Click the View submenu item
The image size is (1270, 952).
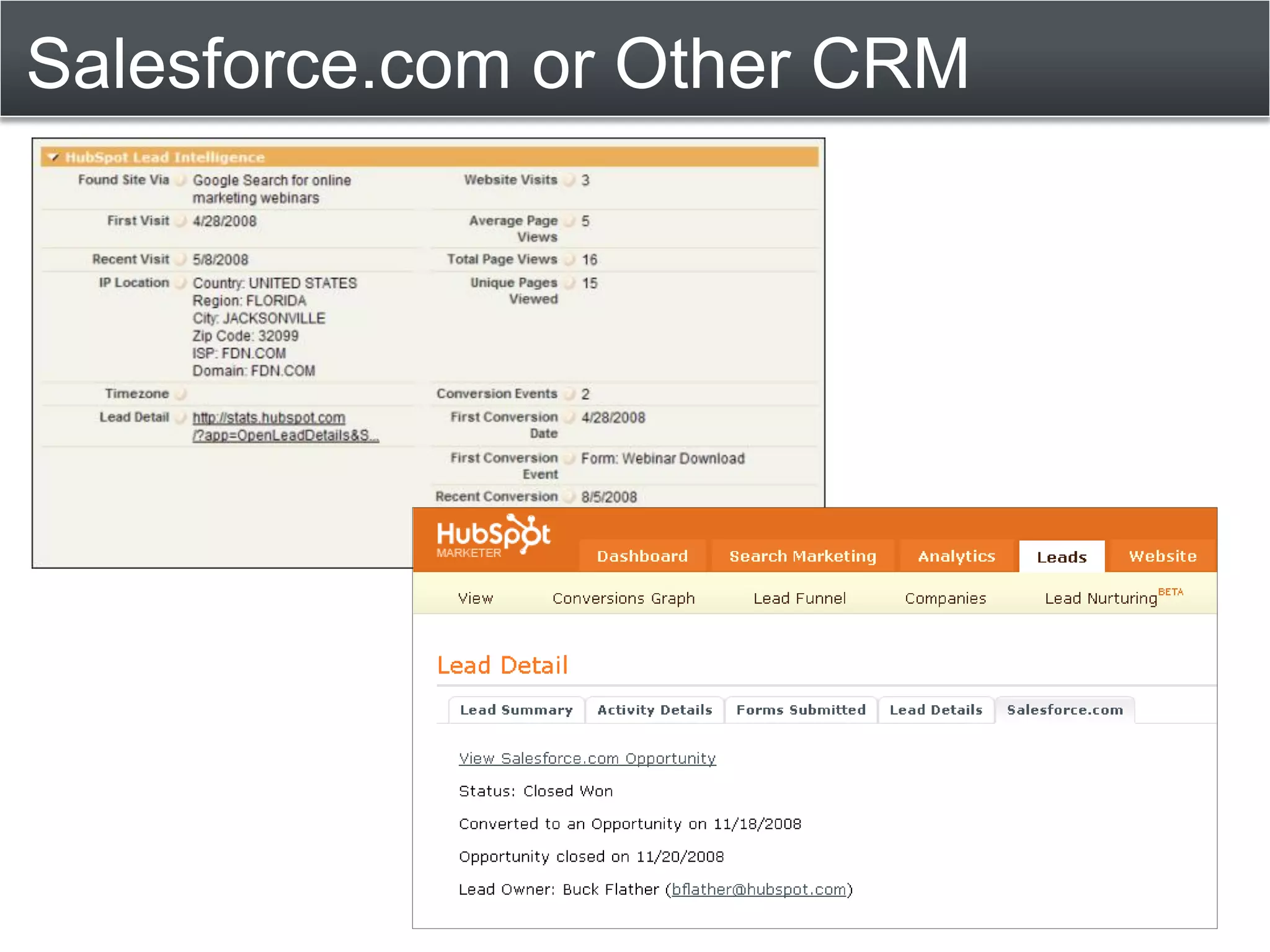click(x=476, y=598)
